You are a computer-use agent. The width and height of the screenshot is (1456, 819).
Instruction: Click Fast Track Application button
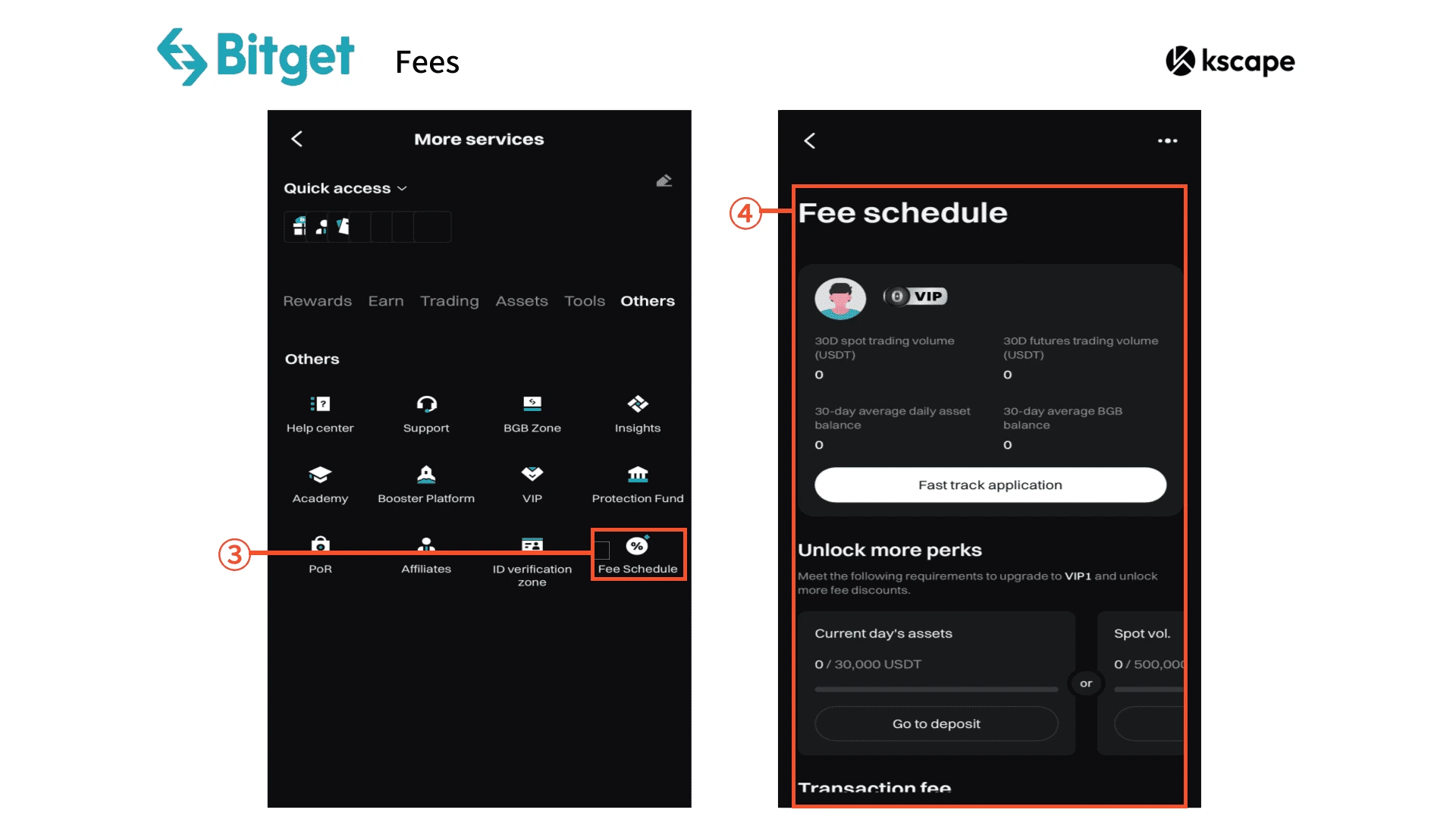(990, 483)
